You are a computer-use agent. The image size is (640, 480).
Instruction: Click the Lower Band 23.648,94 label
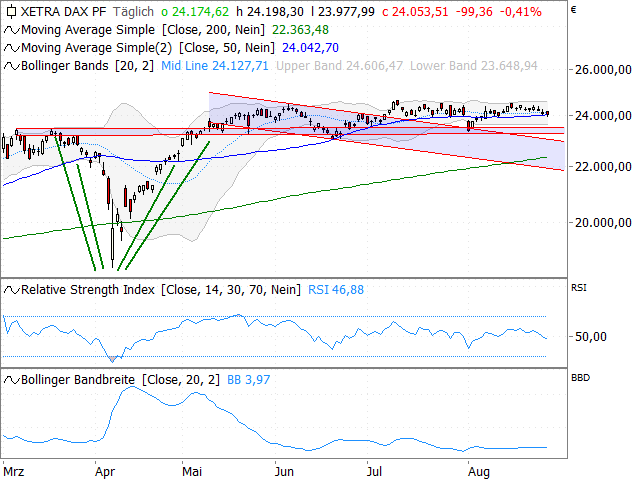473,66
